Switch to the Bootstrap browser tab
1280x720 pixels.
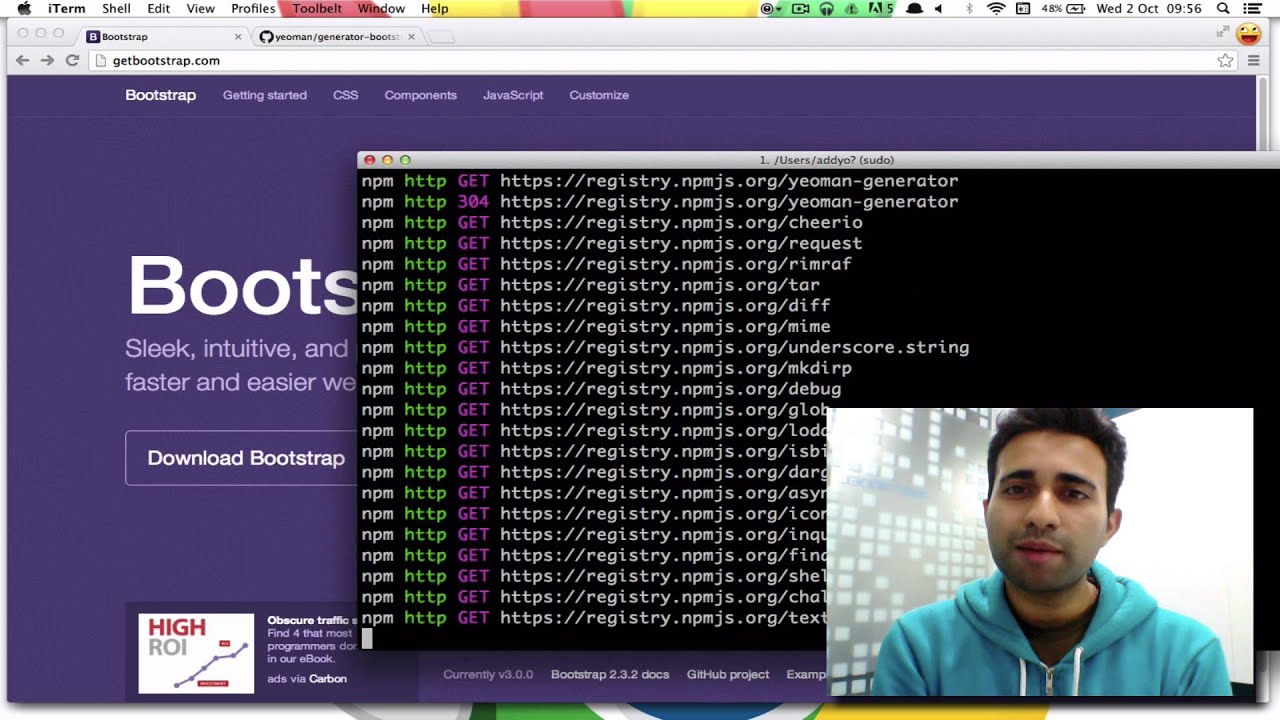tap(164, 36)
